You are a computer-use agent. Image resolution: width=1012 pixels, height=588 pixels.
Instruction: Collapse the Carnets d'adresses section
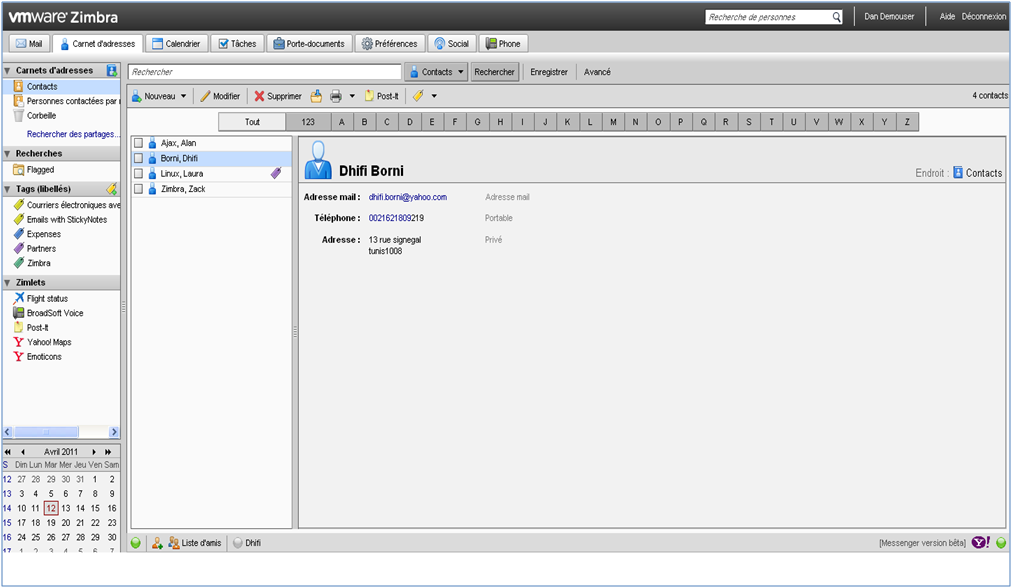click(x=8, y=70)
